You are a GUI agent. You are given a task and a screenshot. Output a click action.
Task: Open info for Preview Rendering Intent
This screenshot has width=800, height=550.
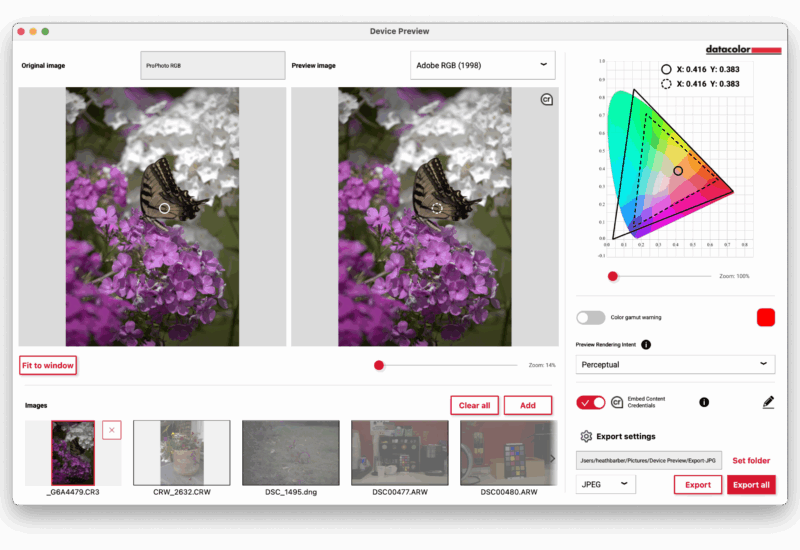(646, 345)
